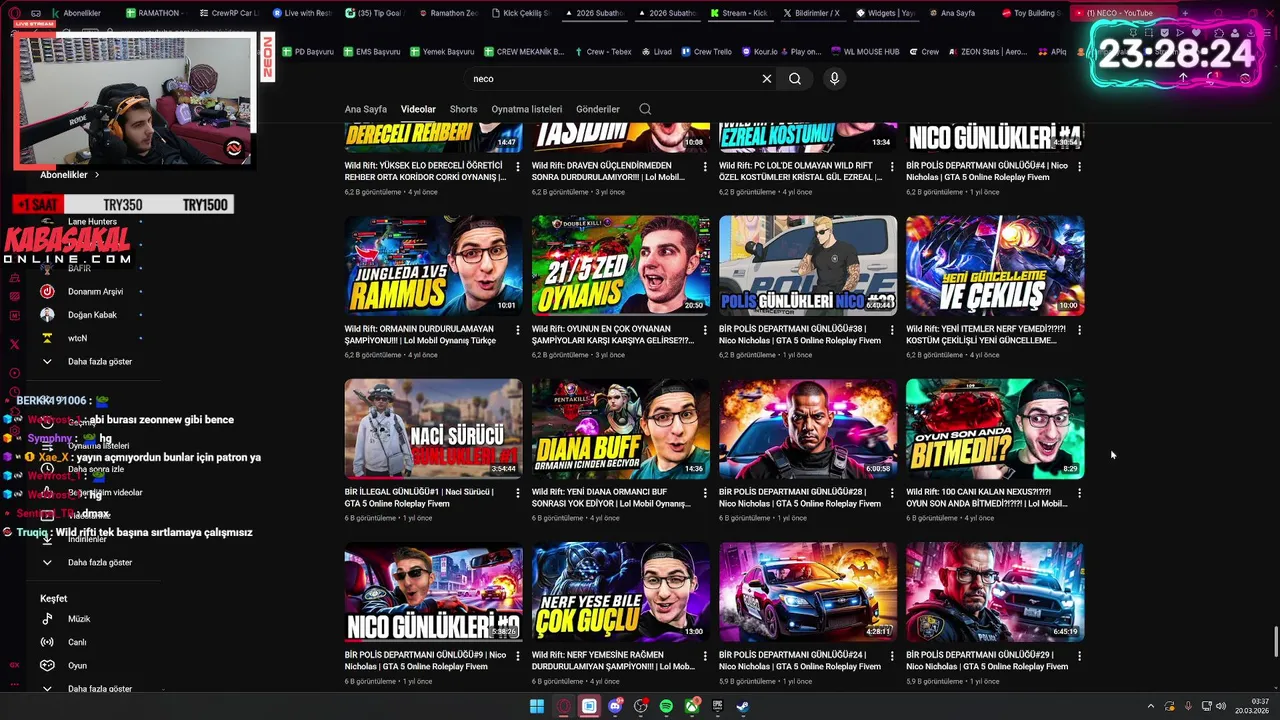Open Doğan Kabak subscription channel
The image size is (1280, 720).
[x=90, y=314]
